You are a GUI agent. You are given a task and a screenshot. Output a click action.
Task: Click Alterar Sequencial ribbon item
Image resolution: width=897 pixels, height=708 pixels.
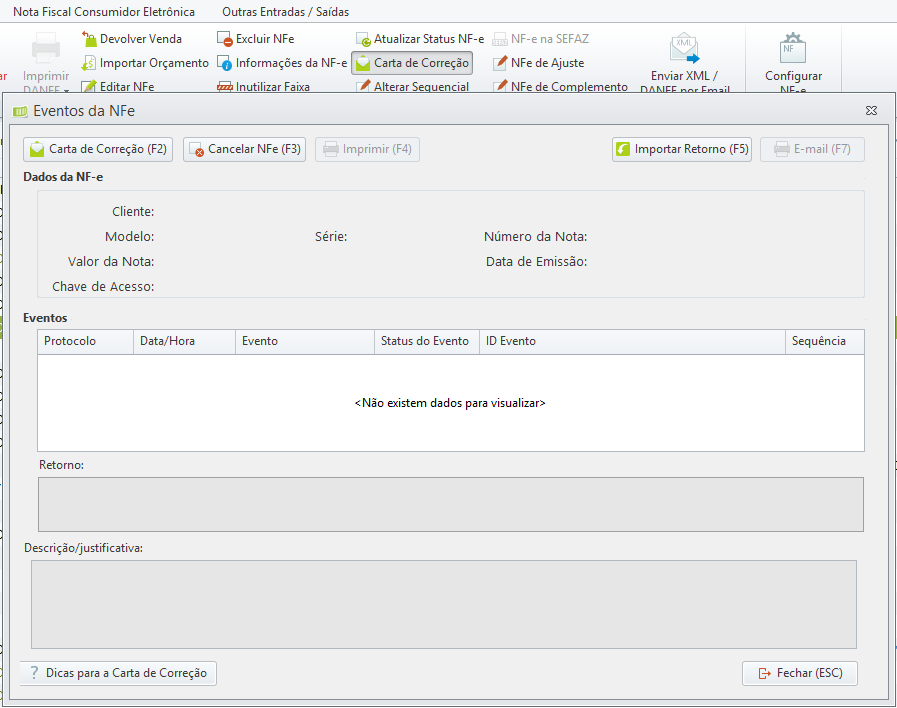point(412,87)
